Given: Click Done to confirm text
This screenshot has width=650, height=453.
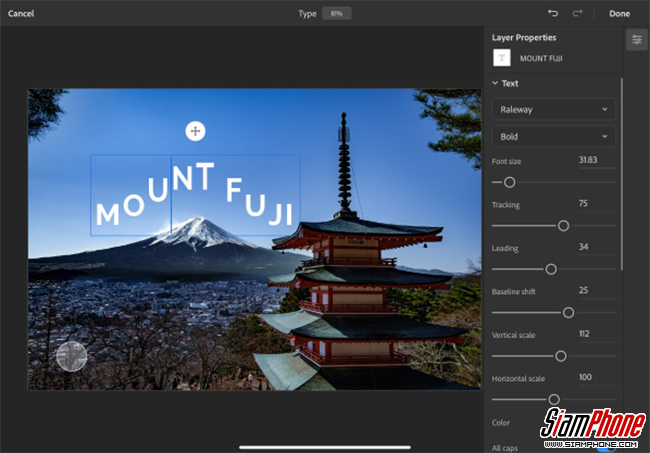Looking at the screenshot, I should [x=619, y=13].
